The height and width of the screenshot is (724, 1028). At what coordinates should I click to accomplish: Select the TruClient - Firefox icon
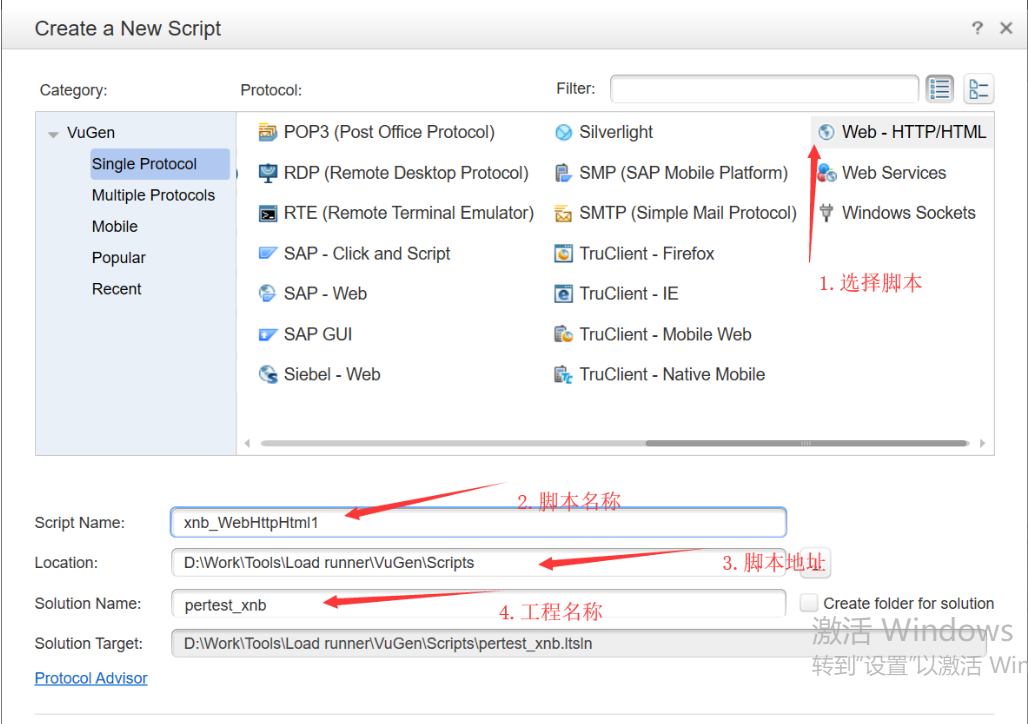(563, 254)
